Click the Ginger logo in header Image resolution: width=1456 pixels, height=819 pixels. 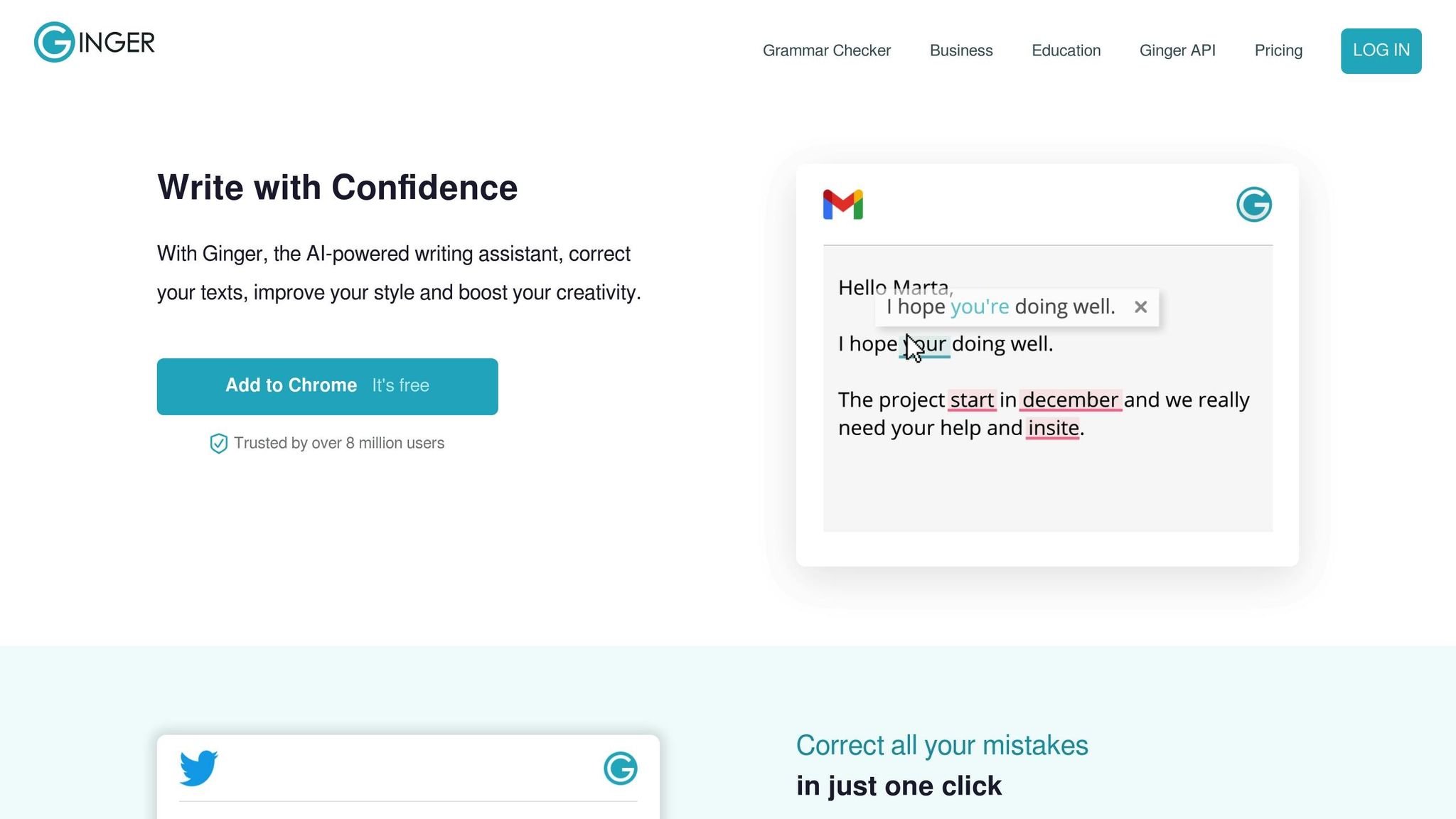95,43
